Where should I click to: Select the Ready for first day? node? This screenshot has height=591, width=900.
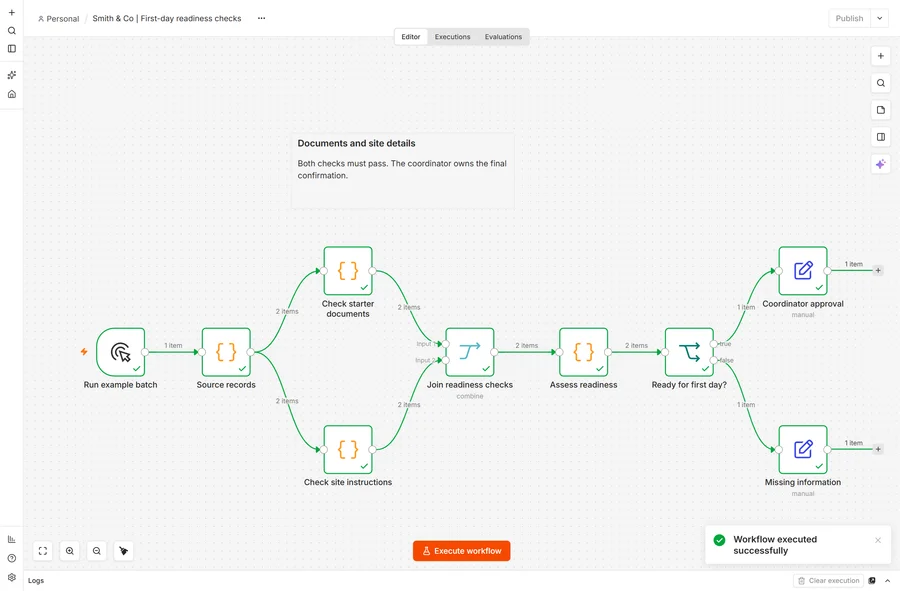click(x=689, y=352)
